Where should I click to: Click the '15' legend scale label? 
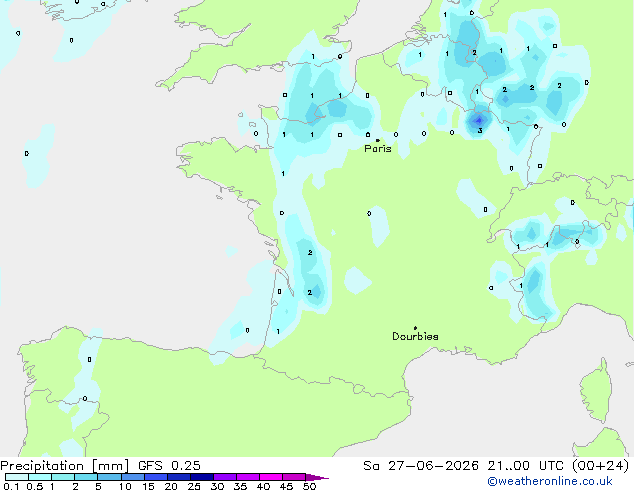click(148, 486)
